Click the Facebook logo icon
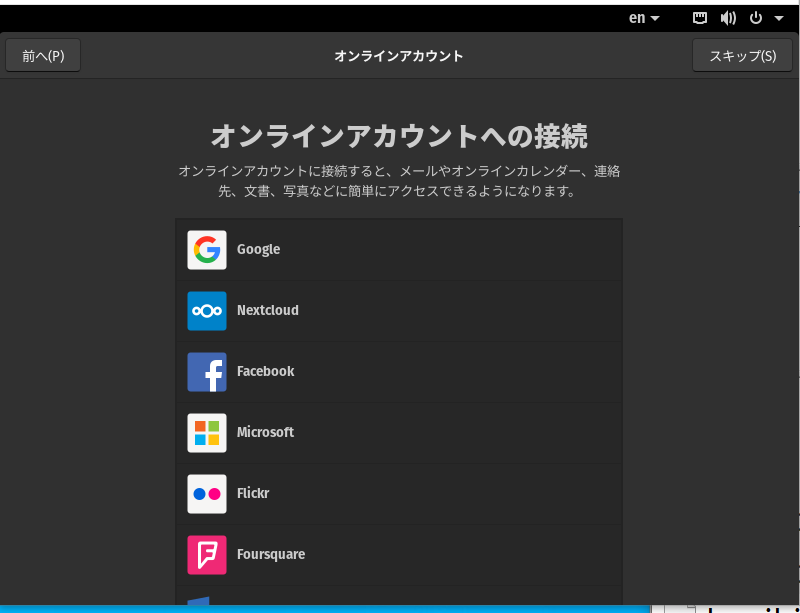Viewport: 800px width, 613px height. [207, 372]
